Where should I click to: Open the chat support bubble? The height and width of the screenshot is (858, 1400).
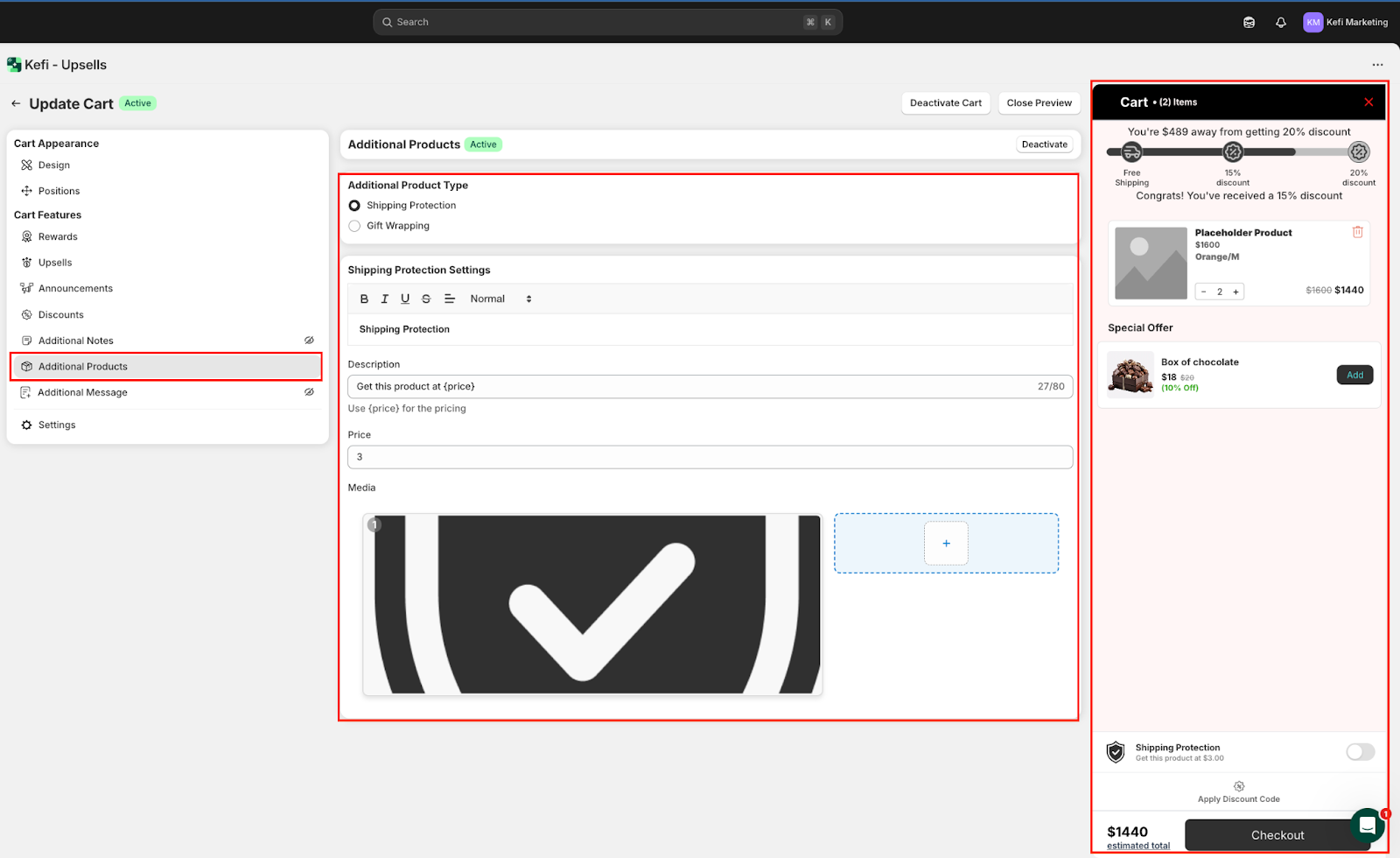coord(1367,825)
